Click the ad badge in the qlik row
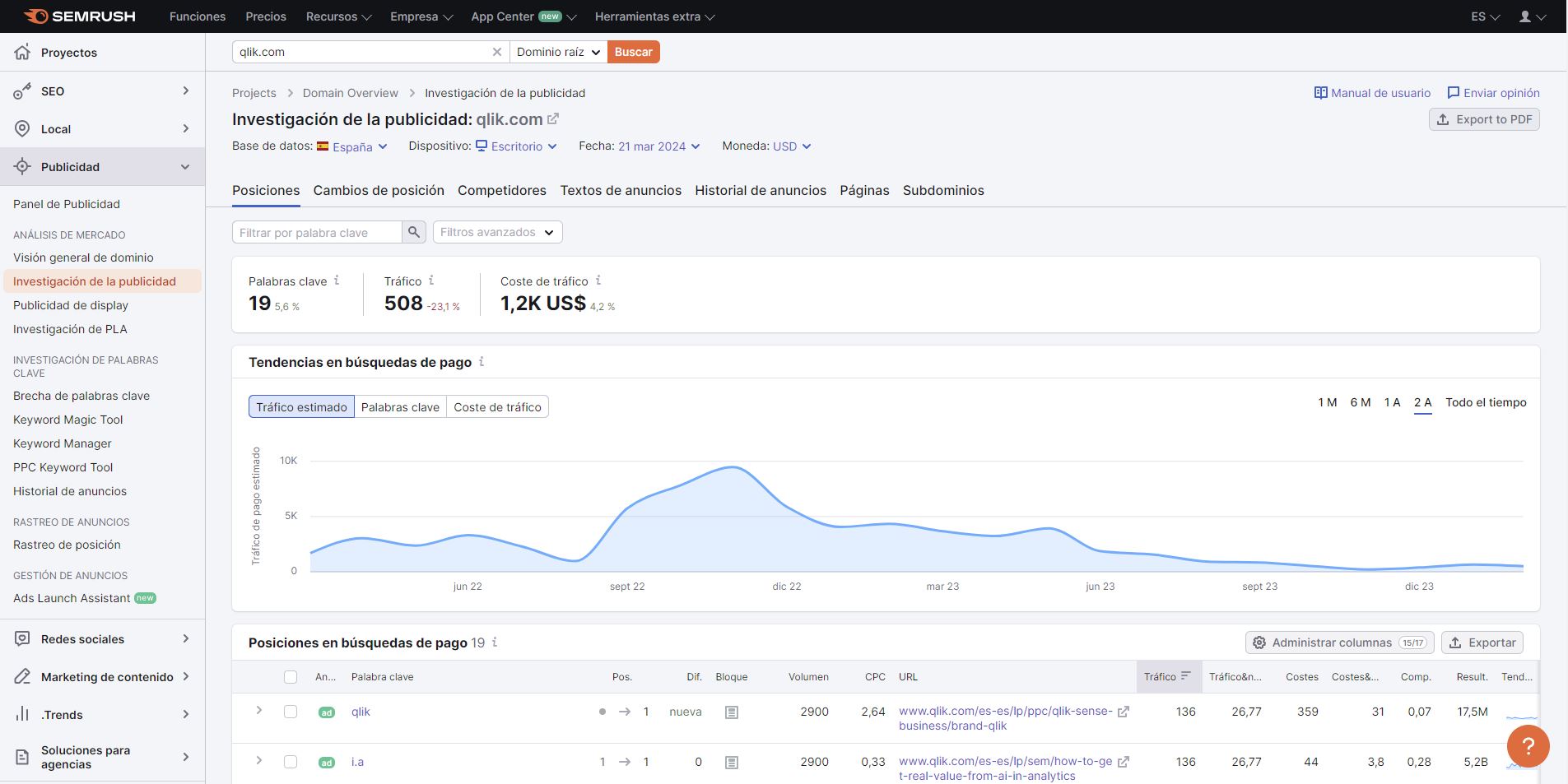 pos(327,712)
